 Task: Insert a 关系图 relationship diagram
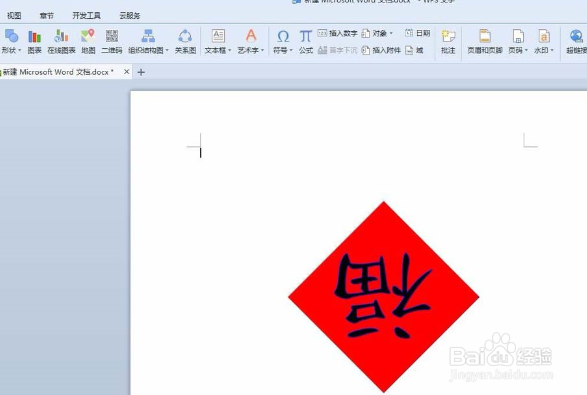coord(185,41)
